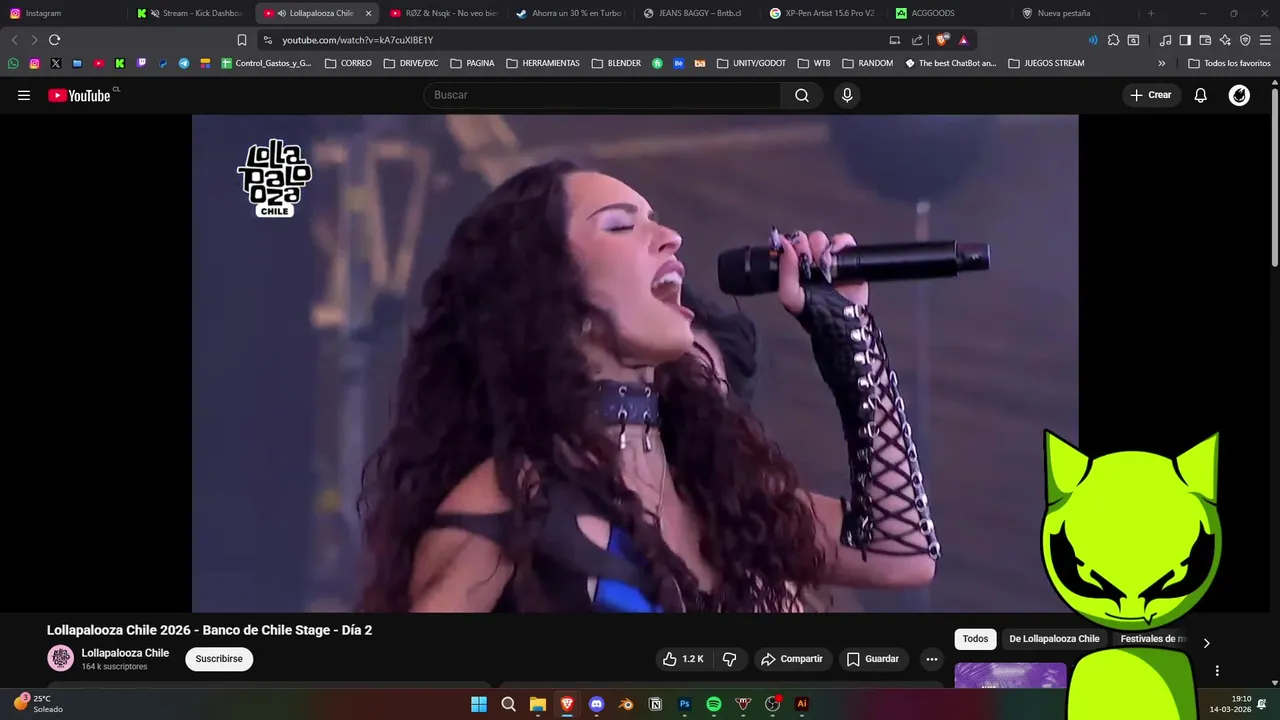Open the weather widget showing 25°C
Image resolution: width=1280 pixels, height=720 pixels.
[x=38, y=704]
